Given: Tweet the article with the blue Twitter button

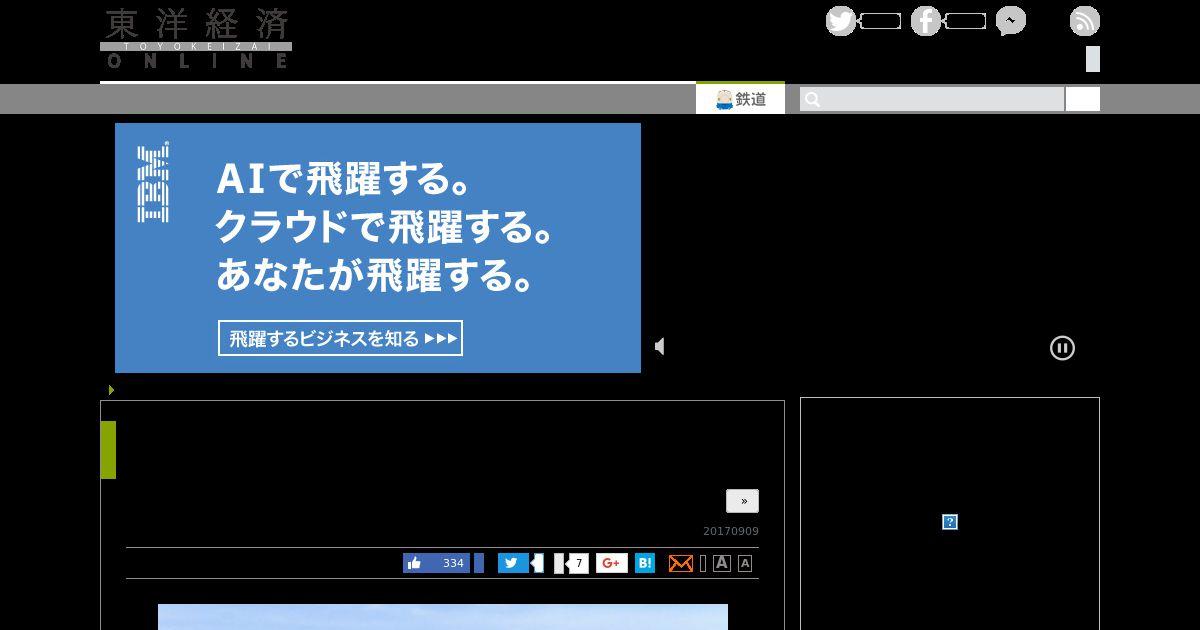Looking at the screenshot, I should tap(513, 563).
